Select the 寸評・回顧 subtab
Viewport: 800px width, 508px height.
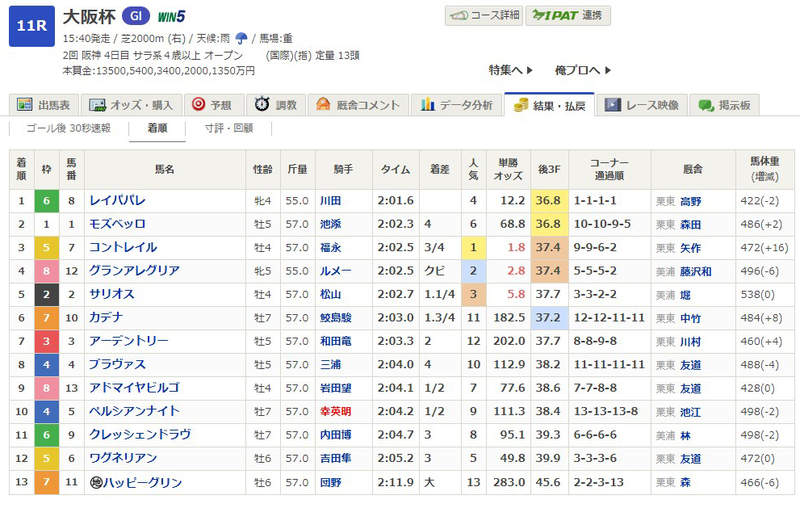[229, 128]
